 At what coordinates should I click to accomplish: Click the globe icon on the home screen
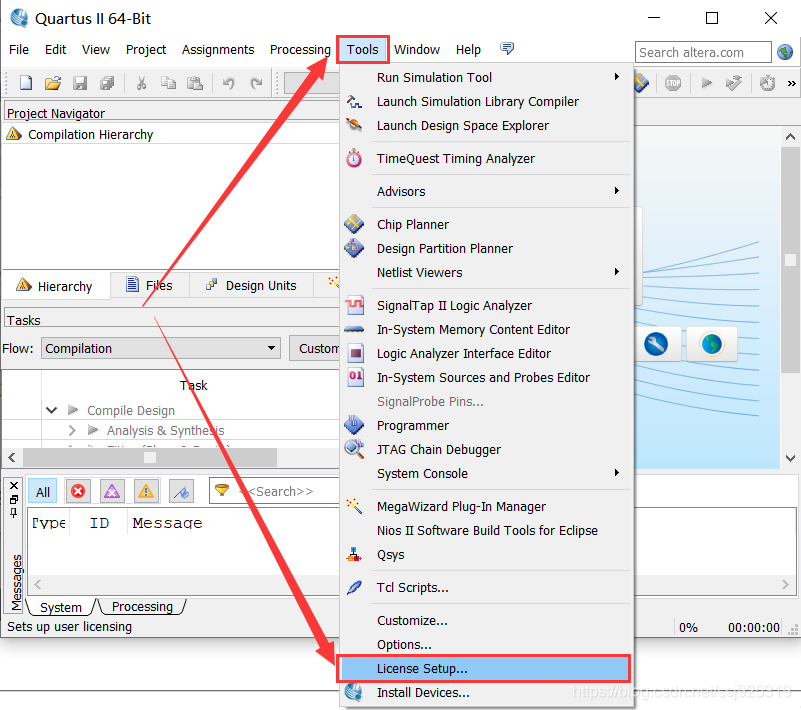pyautogui.click(x=712, y=344)
